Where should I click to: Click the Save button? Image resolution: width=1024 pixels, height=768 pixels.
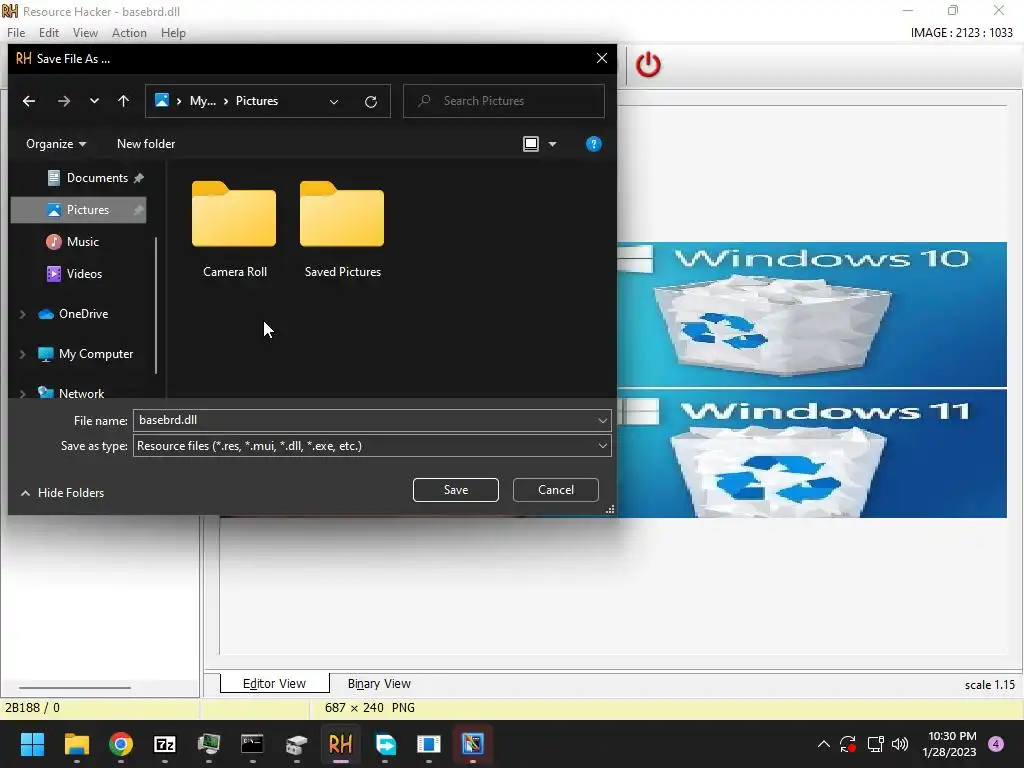(x=455, y=490)
